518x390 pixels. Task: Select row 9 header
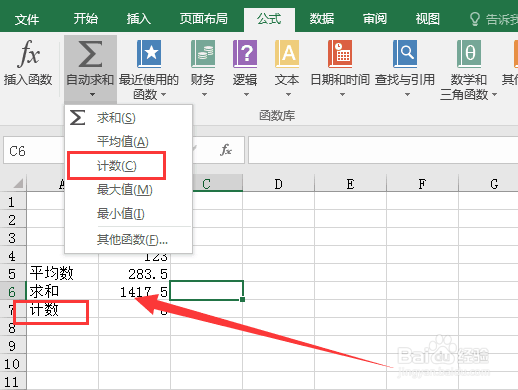[13, 346]
